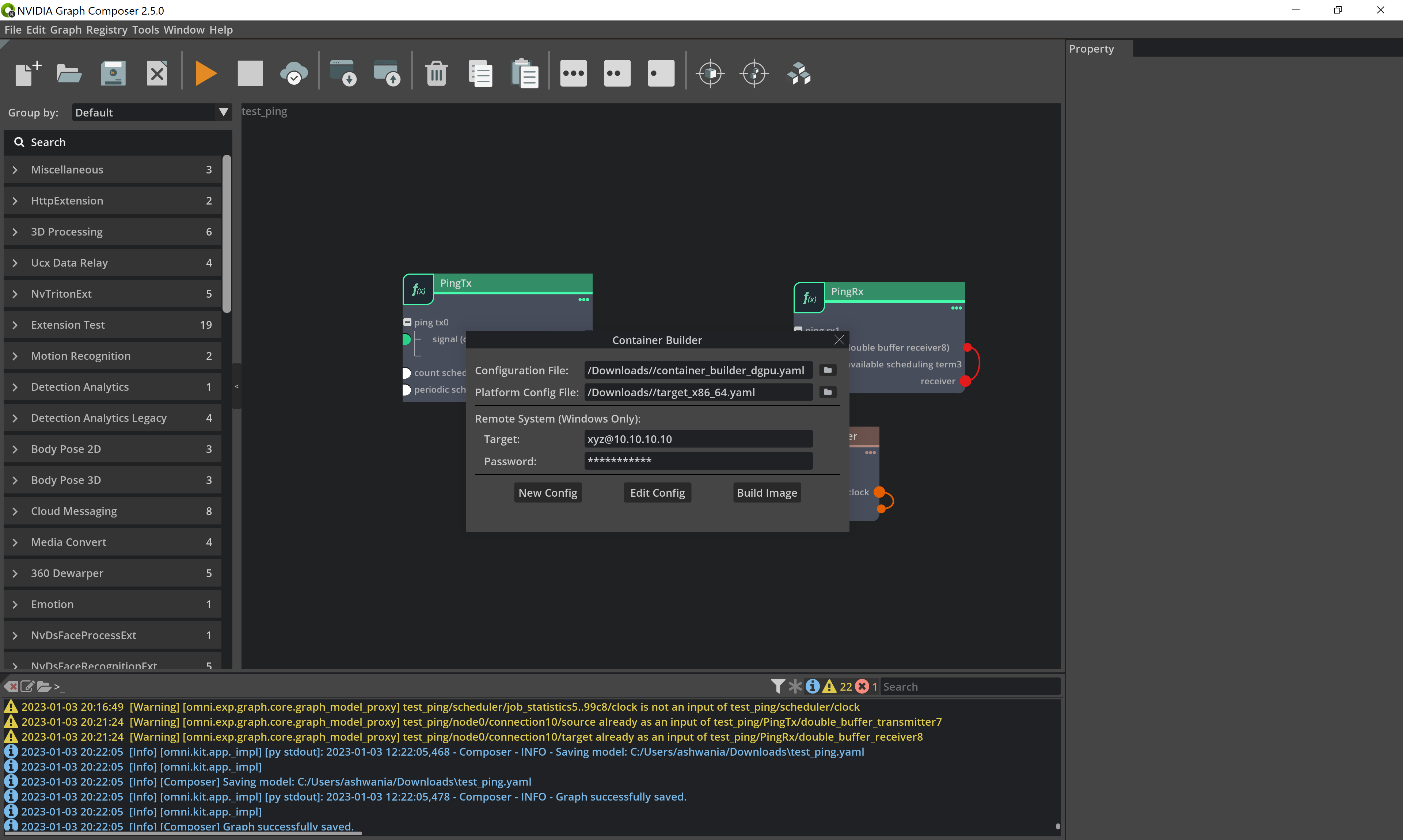The height and width of the screenshot is (840, 1403).
Task: Save the graph with the floppy icon
Action: tap(113, 73)
